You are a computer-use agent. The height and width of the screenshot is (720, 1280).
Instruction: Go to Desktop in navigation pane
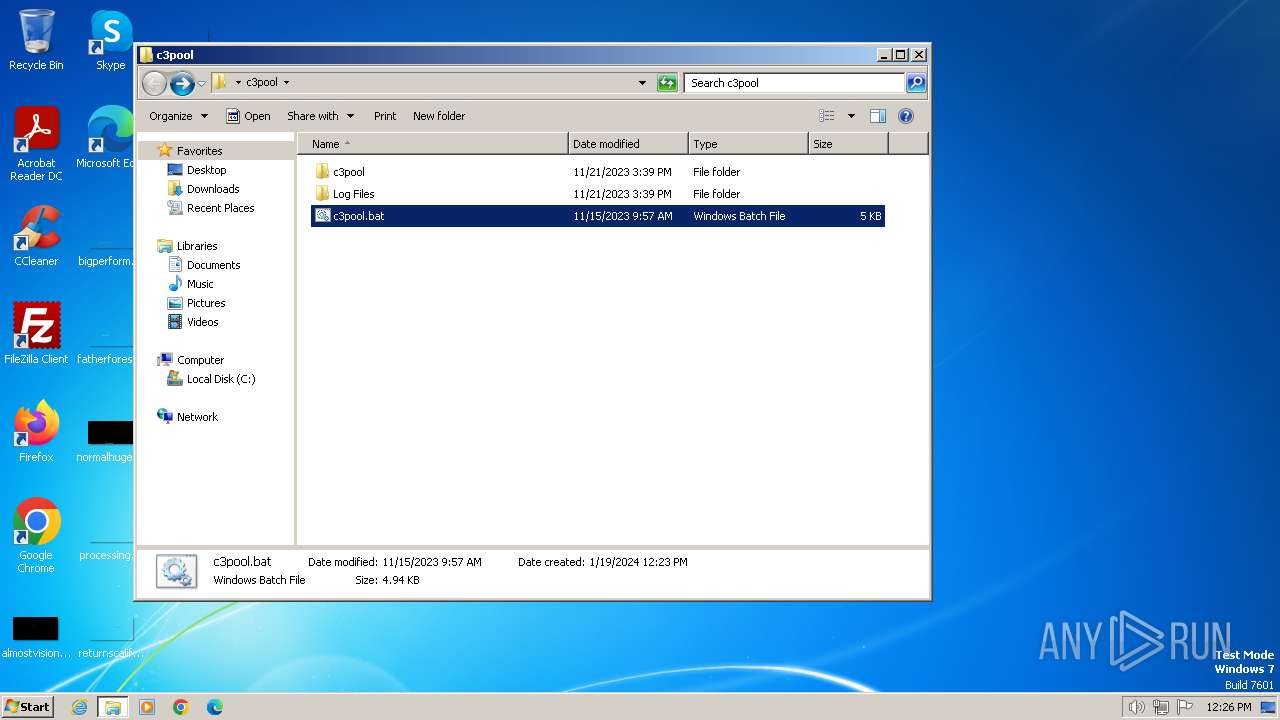point(206,170)
